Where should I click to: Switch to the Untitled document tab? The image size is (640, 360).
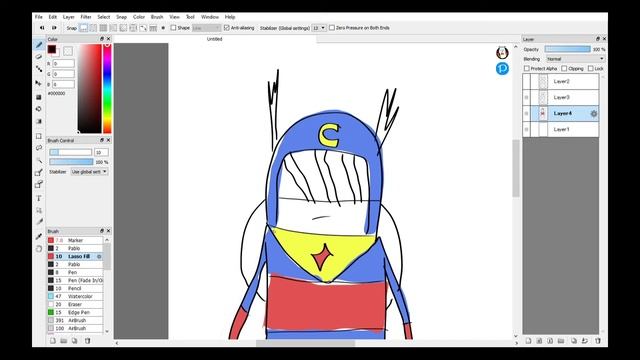[x=214, y=39]
